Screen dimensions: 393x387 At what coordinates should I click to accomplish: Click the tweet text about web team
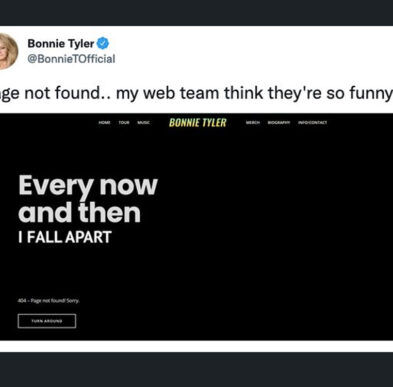(x=196, y=93)
